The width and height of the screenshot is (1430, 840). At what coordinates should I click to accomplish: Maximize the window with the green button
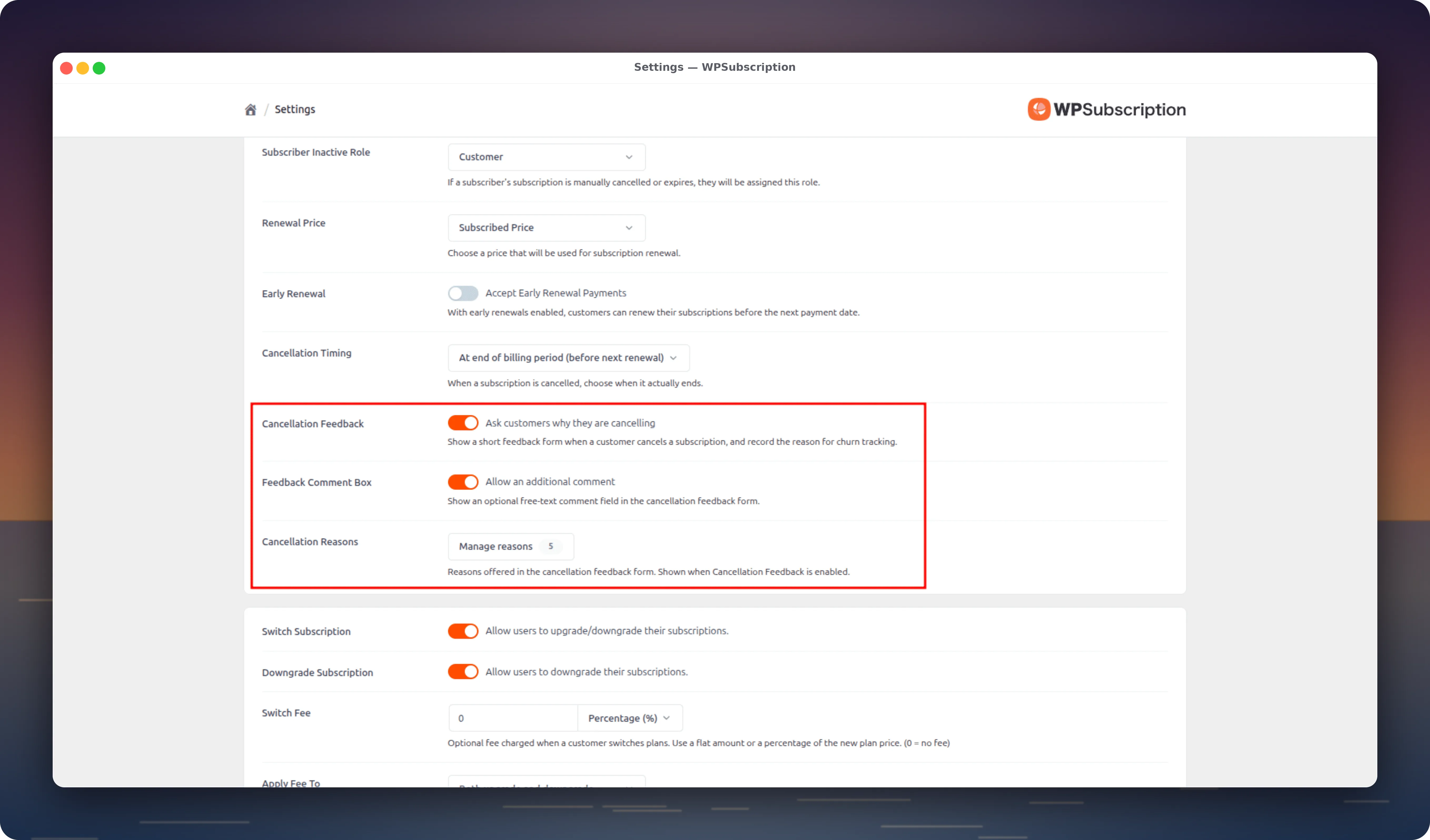click(99, 68)
